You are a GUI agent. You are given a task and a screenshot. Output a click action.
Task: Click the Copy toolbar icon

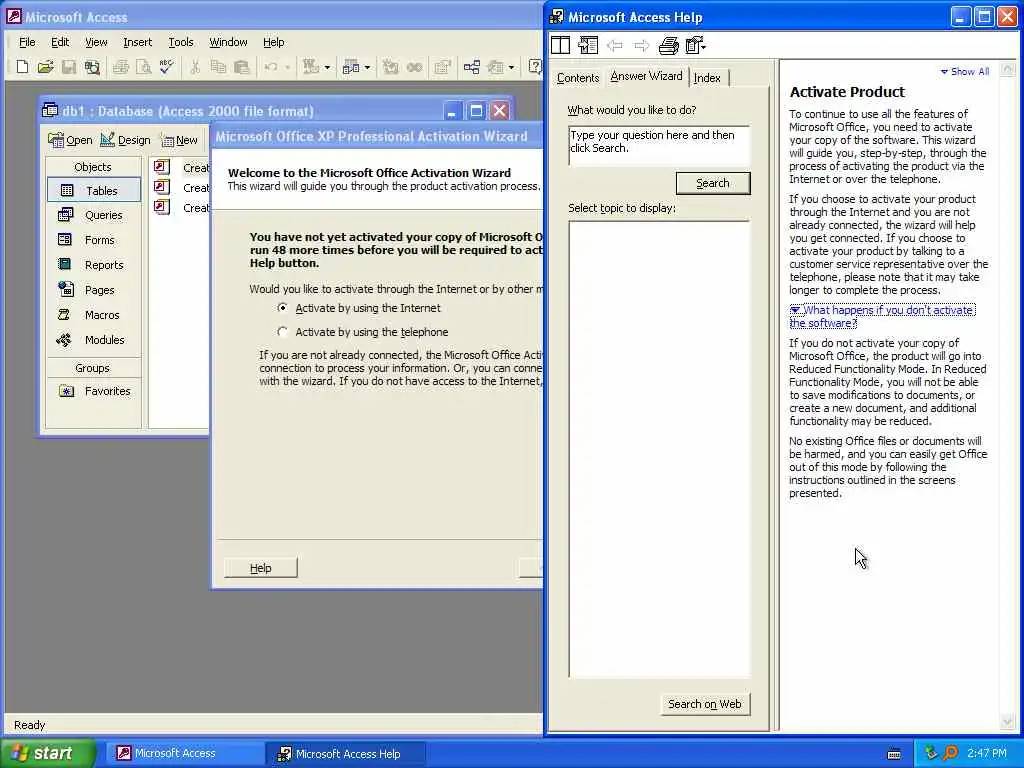tap(218, 67)
